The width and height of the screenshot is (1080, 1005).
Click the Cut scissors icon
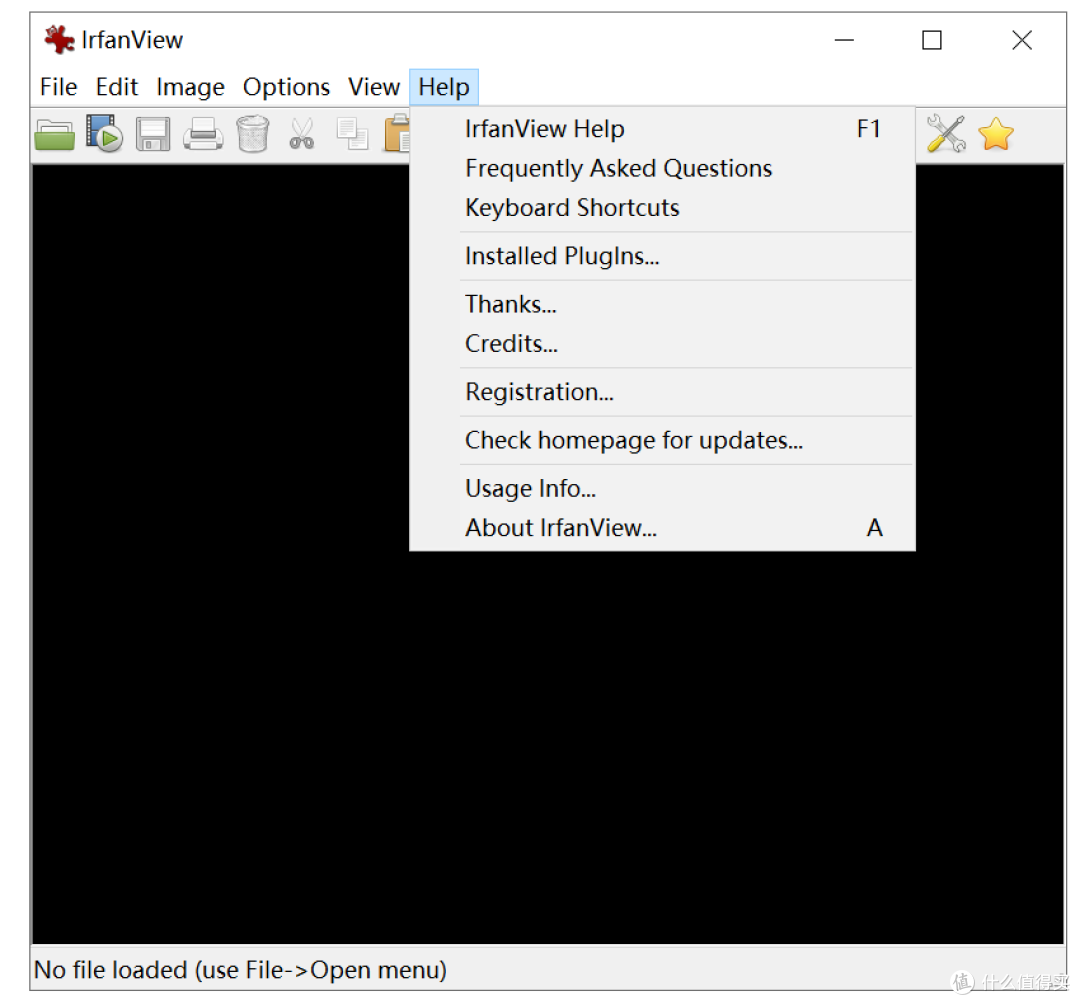point(302,134)
